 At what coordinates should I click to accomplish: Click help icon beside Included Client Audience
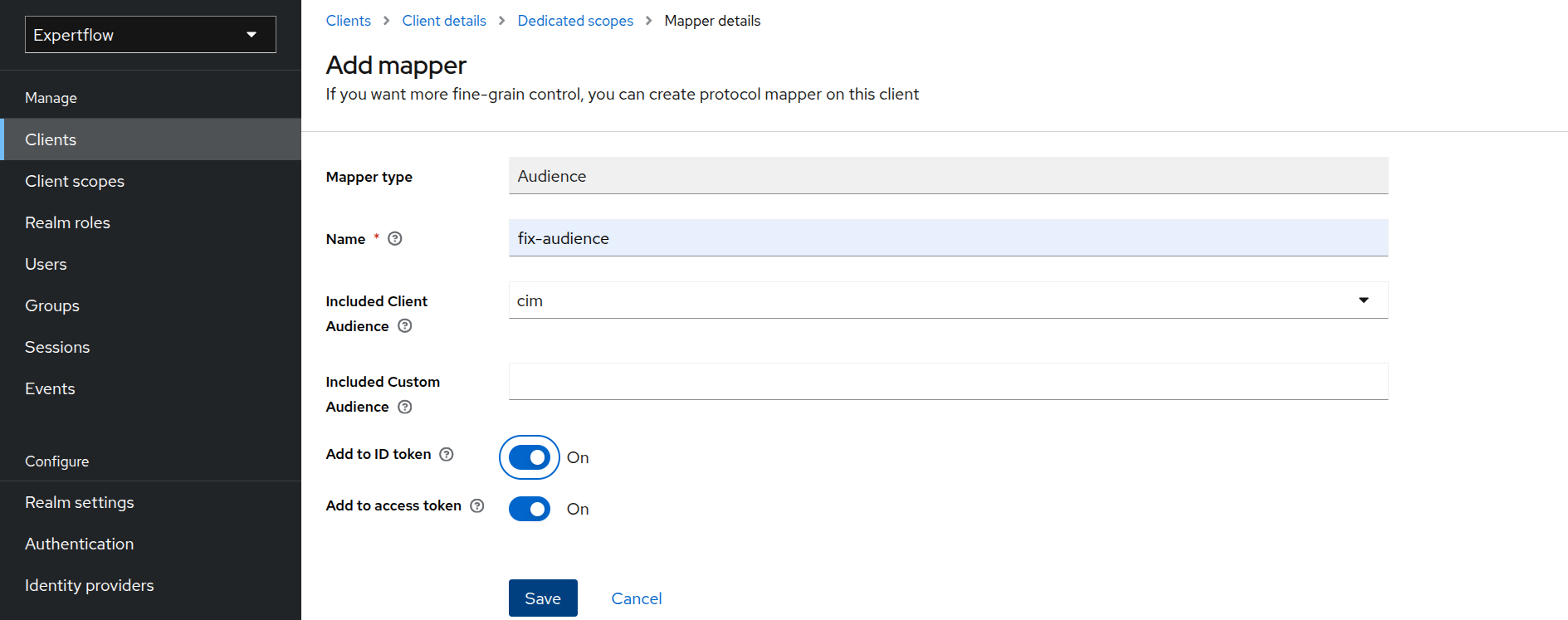(405, 326)
